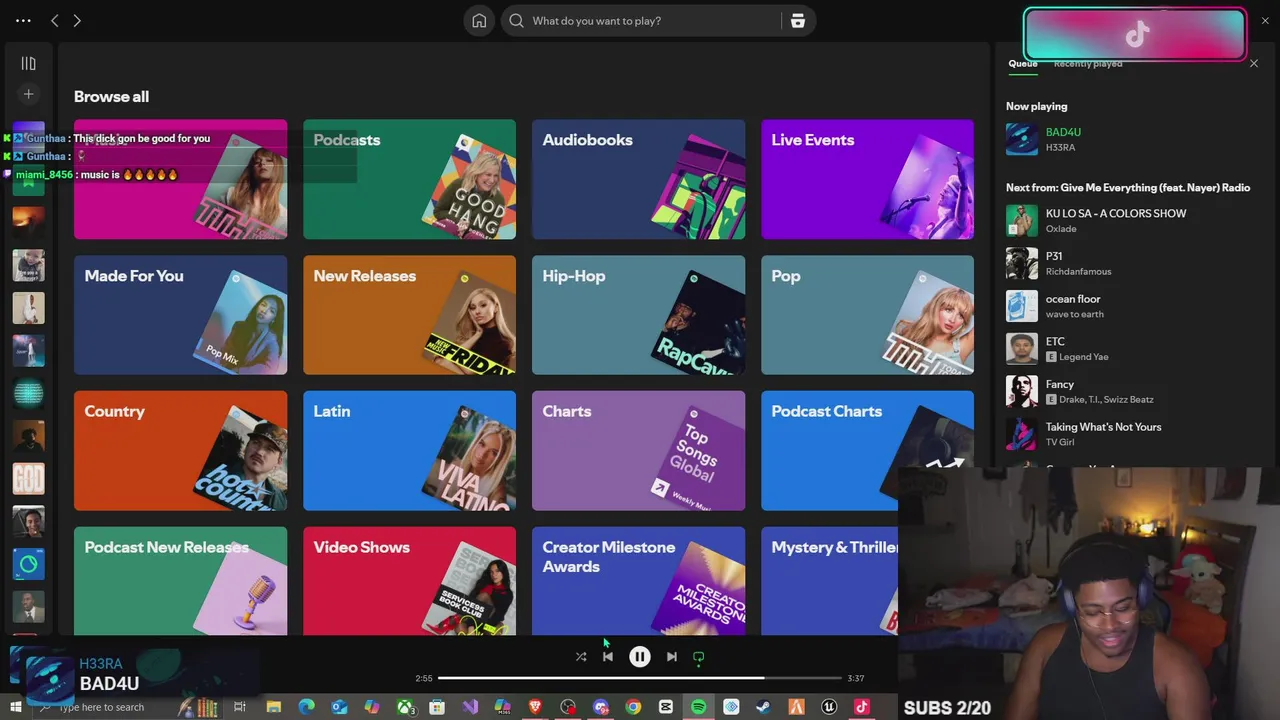Open the Latin category

click(x=410, y=451)
